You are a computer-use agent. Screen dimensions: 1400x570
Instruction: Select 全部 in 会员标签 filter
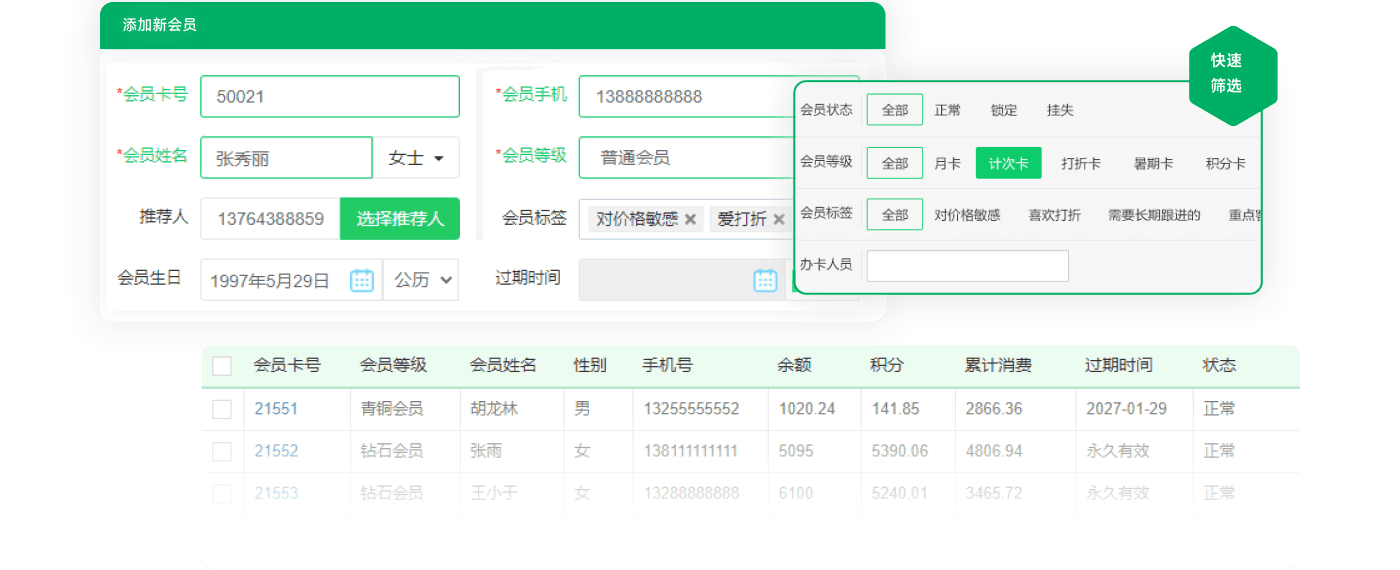coord(895,214)
